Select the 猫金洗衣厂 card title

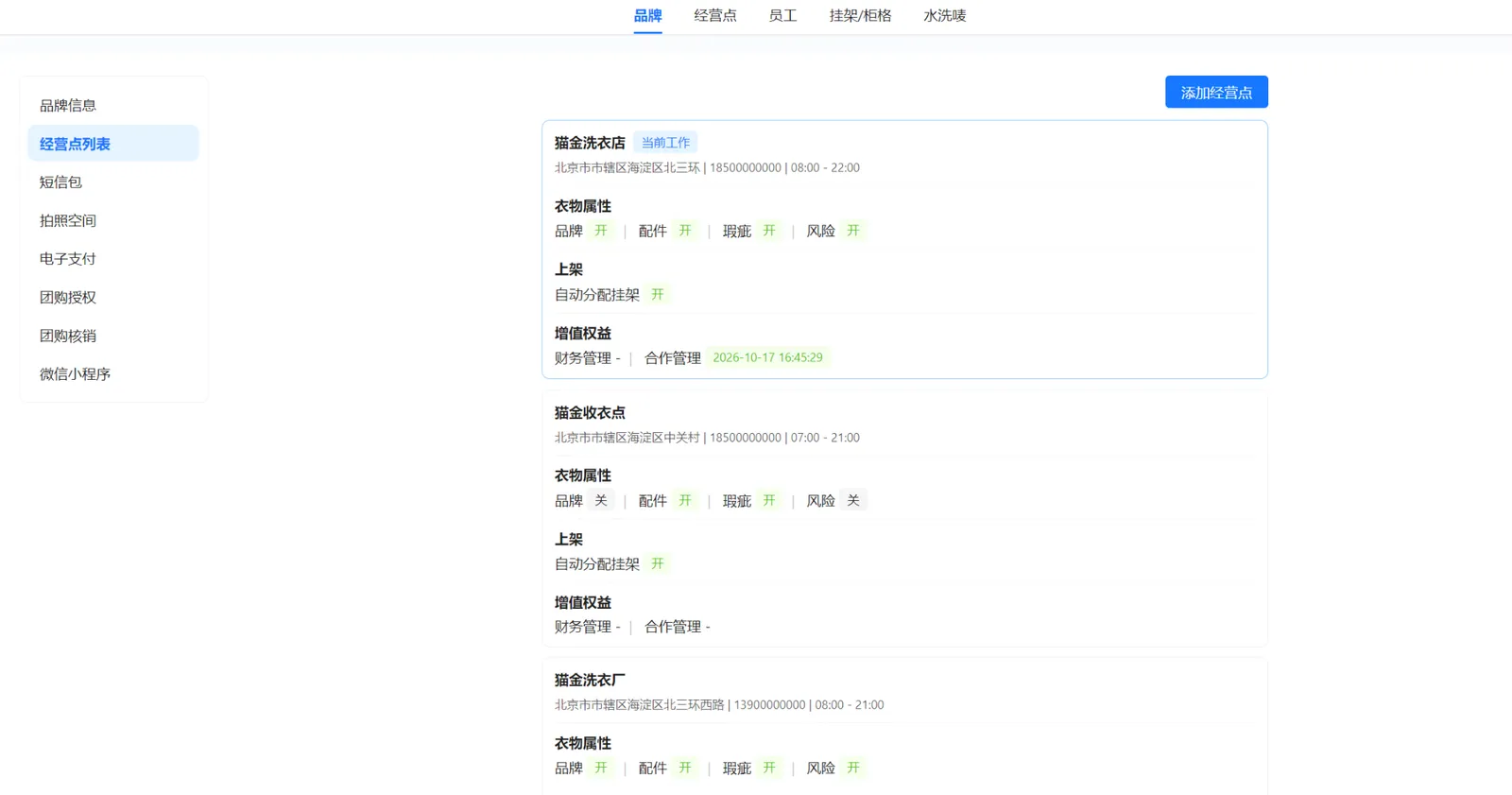[x=590, y=681]
